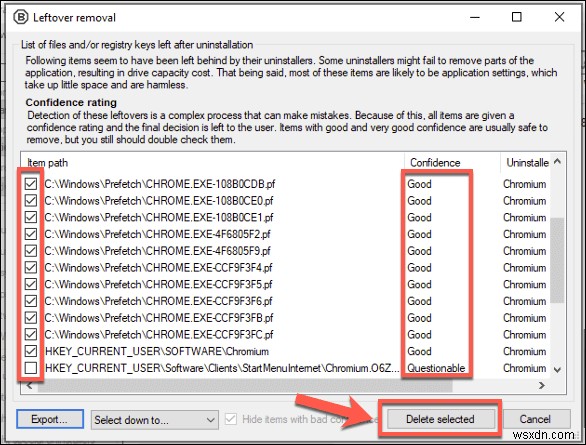Toggle checkbox for CHROME.EXE-CCF9F3FC.pf
The height and width of the screenshot is (445, 586).
point(31,334)
